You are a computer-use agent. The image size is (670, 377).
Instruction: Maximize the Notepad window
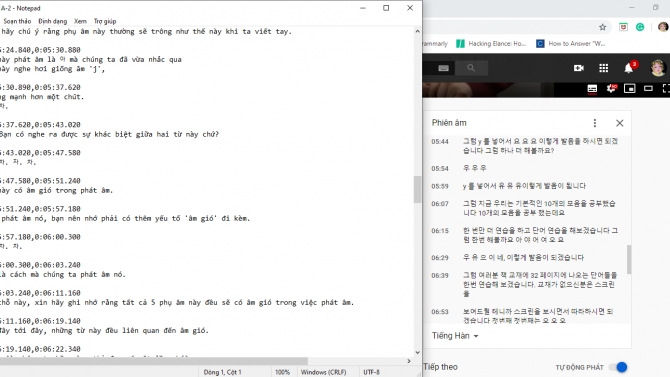[386, 8]
